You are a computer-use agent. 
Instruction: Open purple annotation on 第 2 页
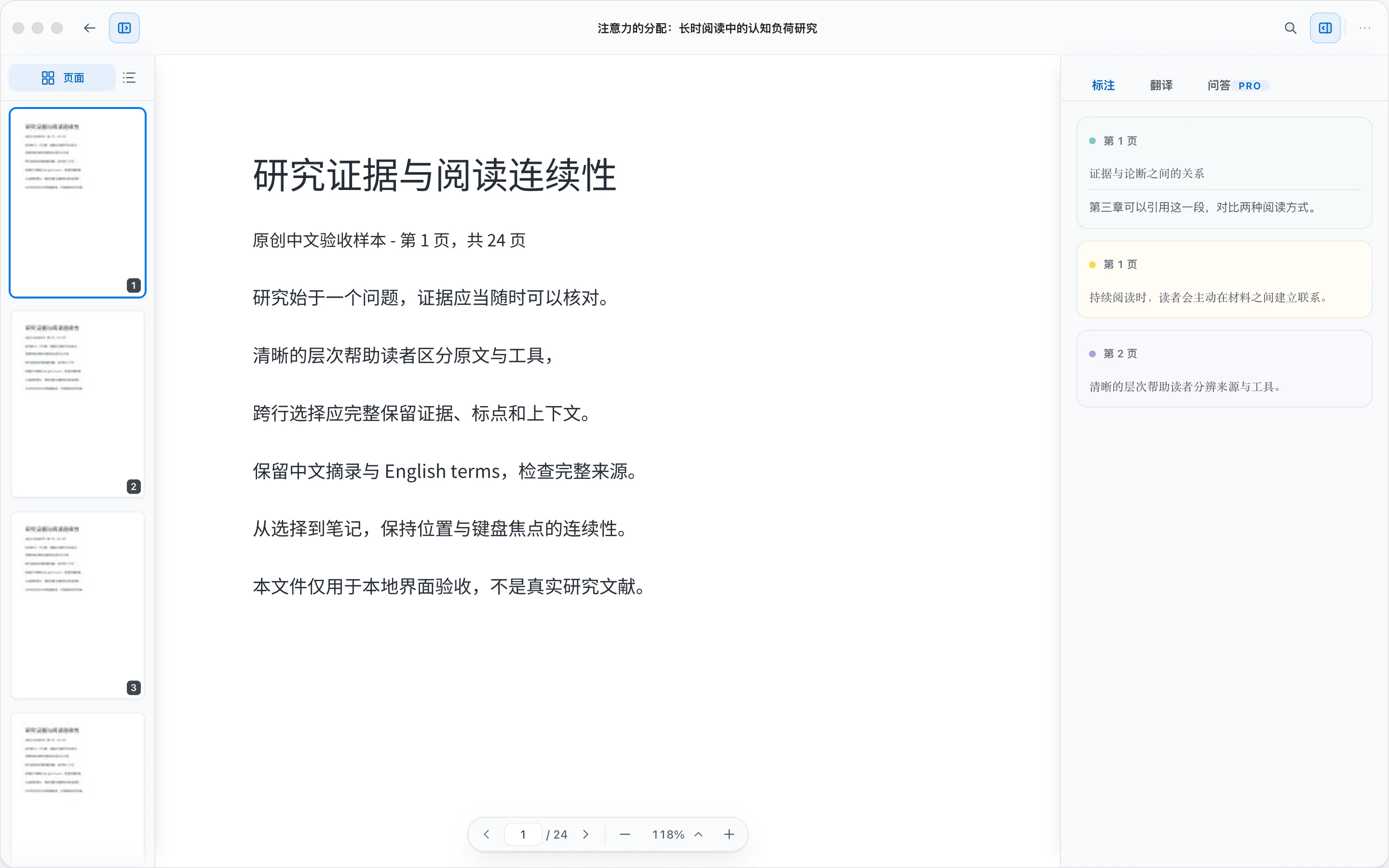[x=1224, y=368]
